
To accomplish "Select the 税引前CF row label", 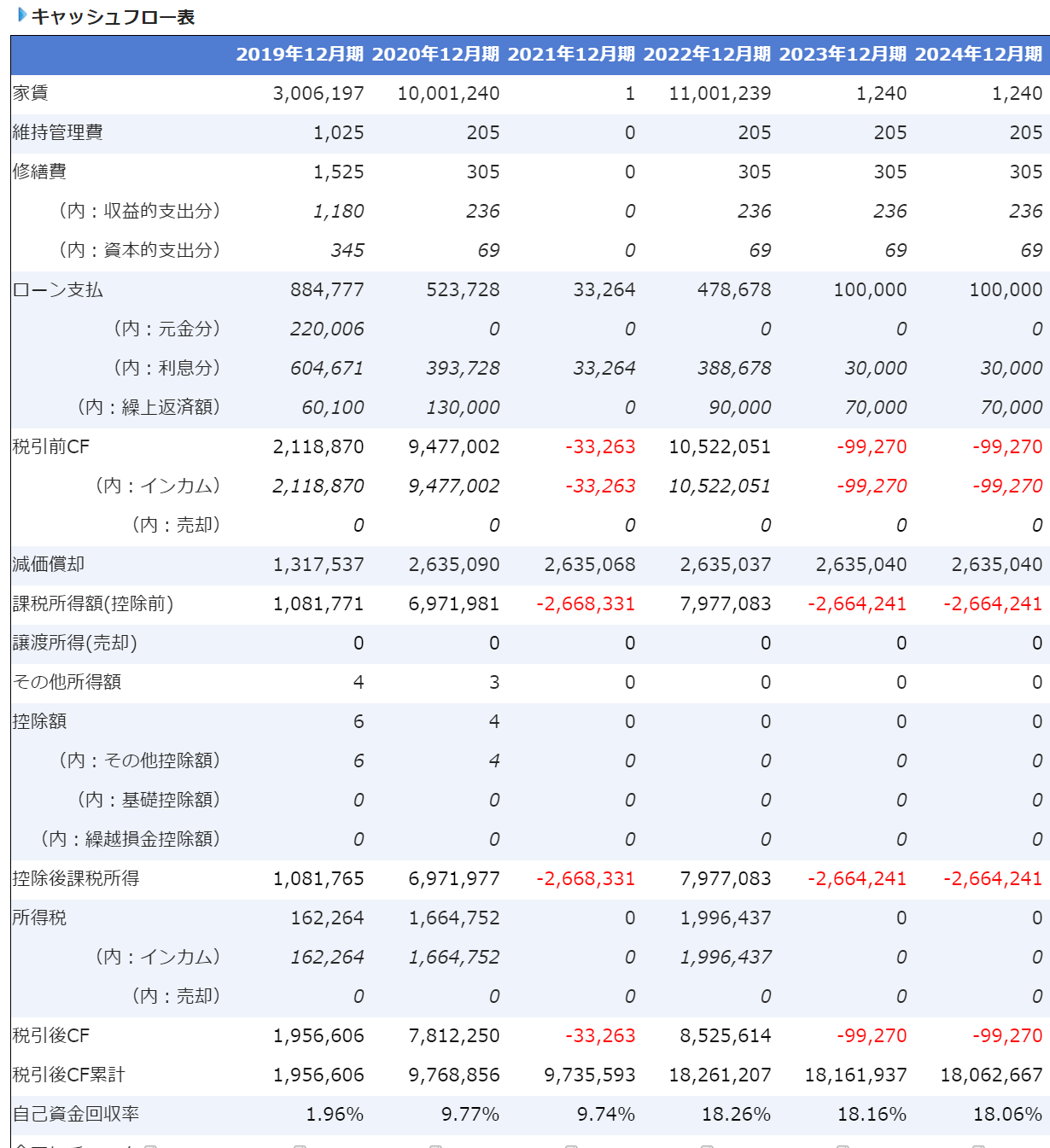I will [51, 447].
